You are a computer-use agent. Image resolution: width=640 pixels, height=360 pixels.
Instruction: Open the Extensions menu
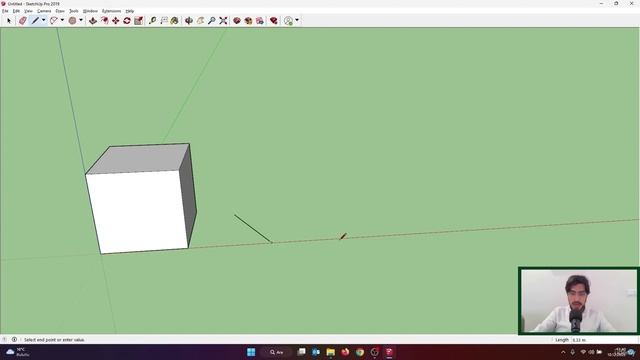111,11
